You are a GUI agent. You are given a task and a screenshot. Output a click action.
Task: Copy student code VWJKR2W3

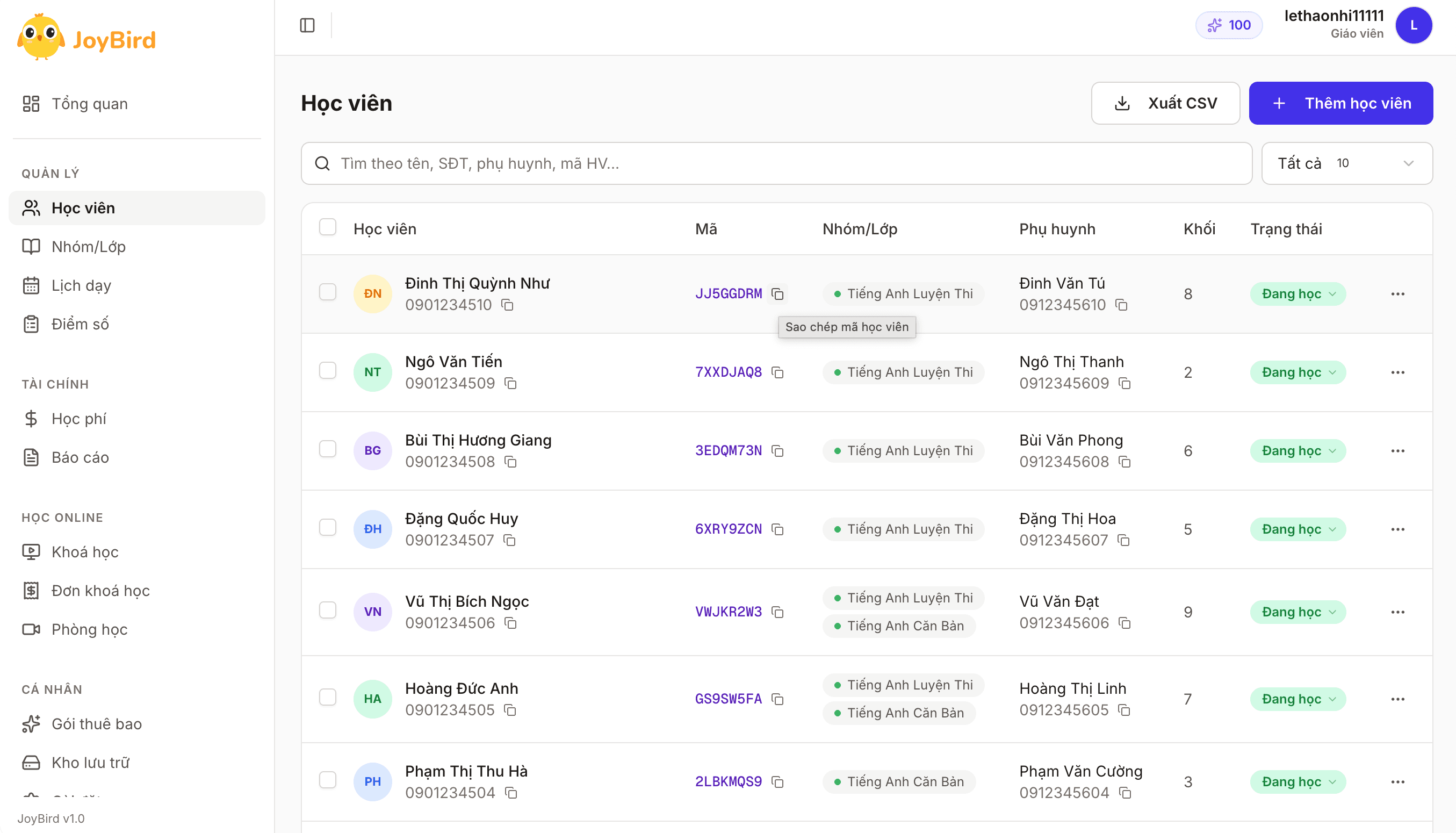777,612
